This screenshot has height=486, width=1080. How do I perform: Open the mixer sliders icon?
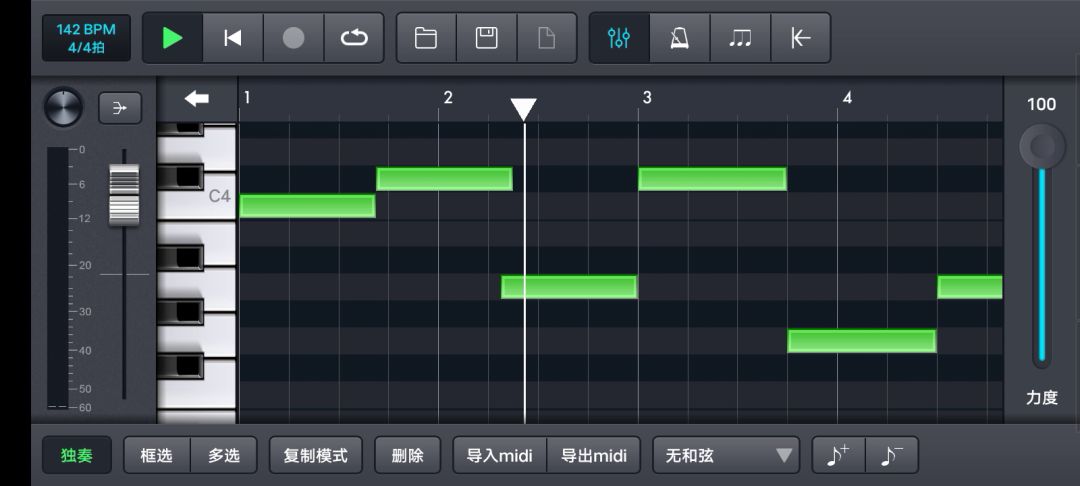click(x=619, y=38)
